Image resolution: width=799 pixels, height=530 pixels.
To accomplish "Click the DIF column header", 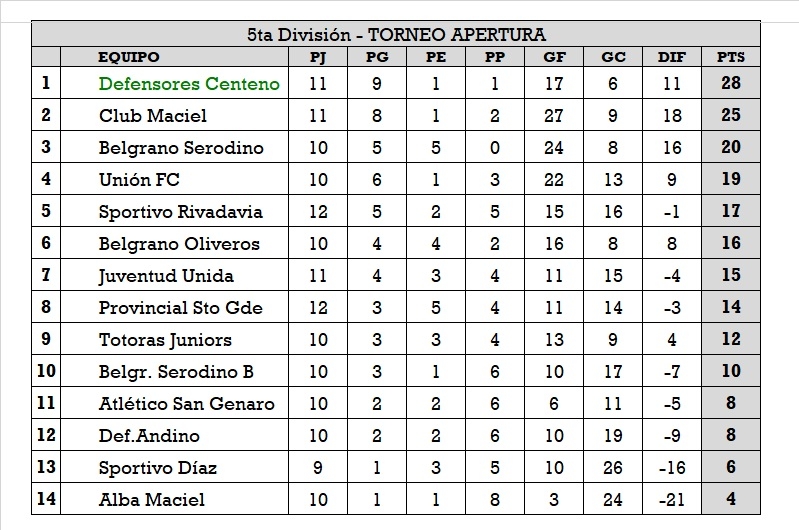I will (672, 57).
